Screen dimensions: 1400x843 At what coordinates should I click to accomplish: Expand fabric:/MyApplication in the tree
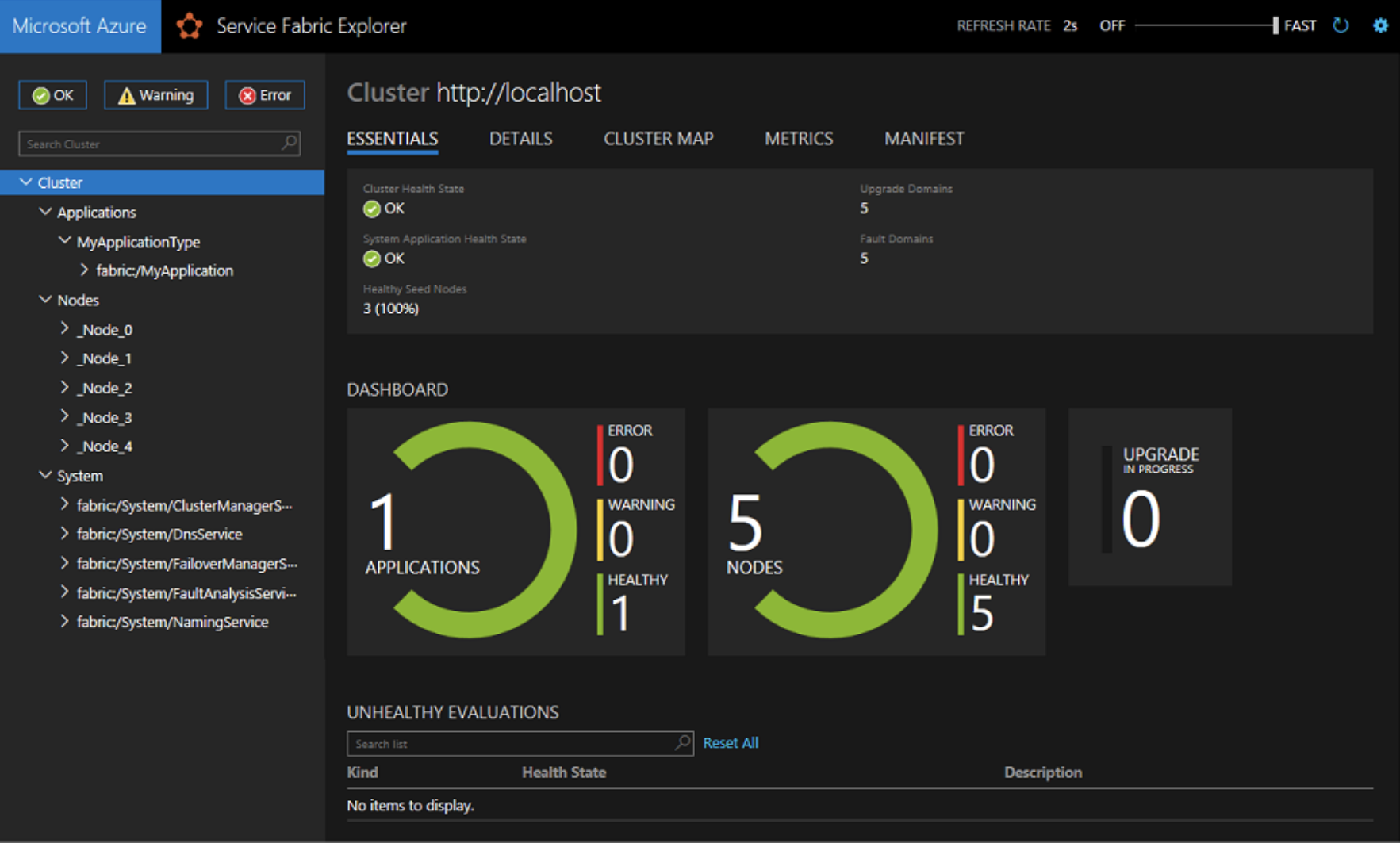click(x=84, y=270)
